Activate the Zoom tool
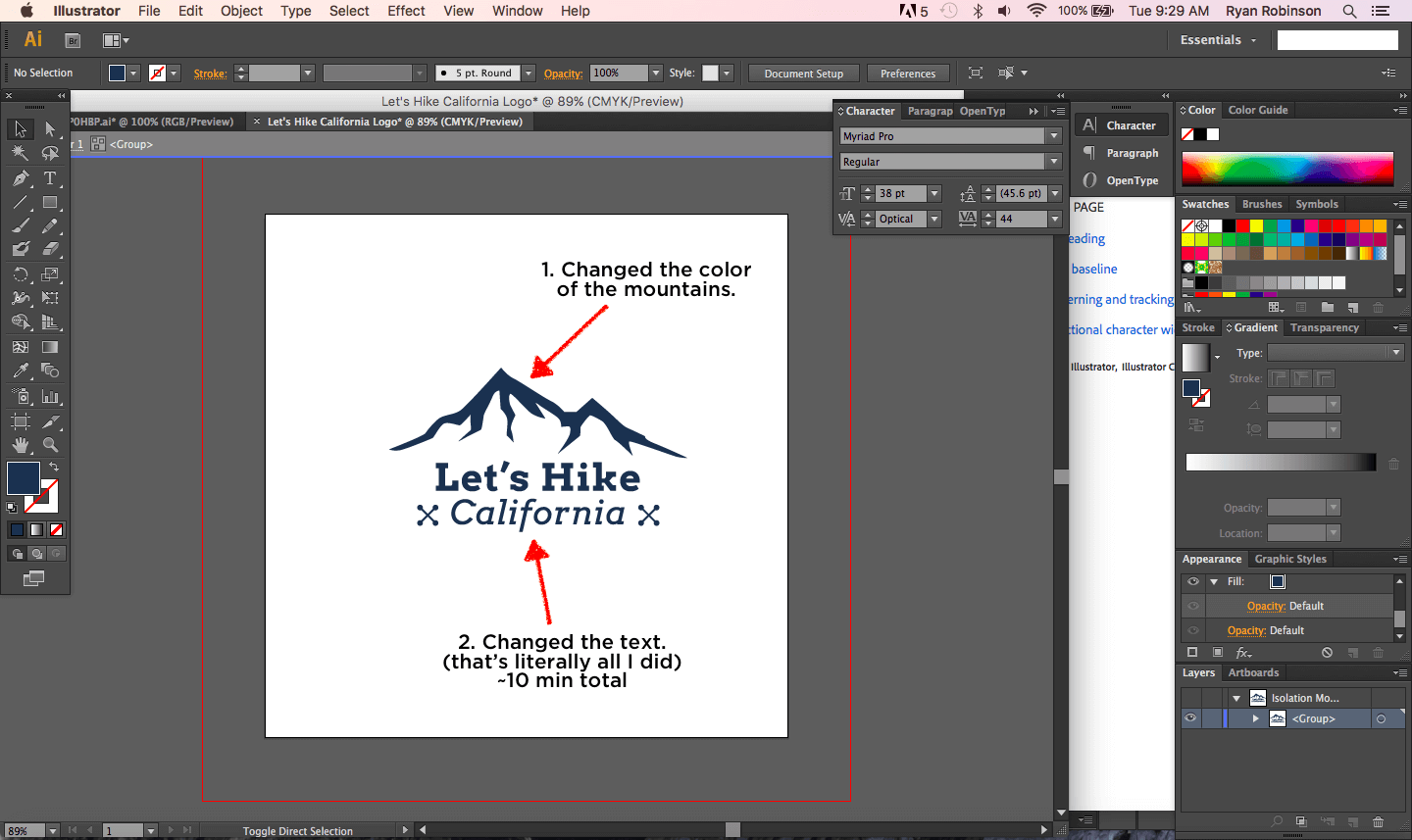Image resolution: width=1412 pixels, height=840 pixels. [51, 444]
